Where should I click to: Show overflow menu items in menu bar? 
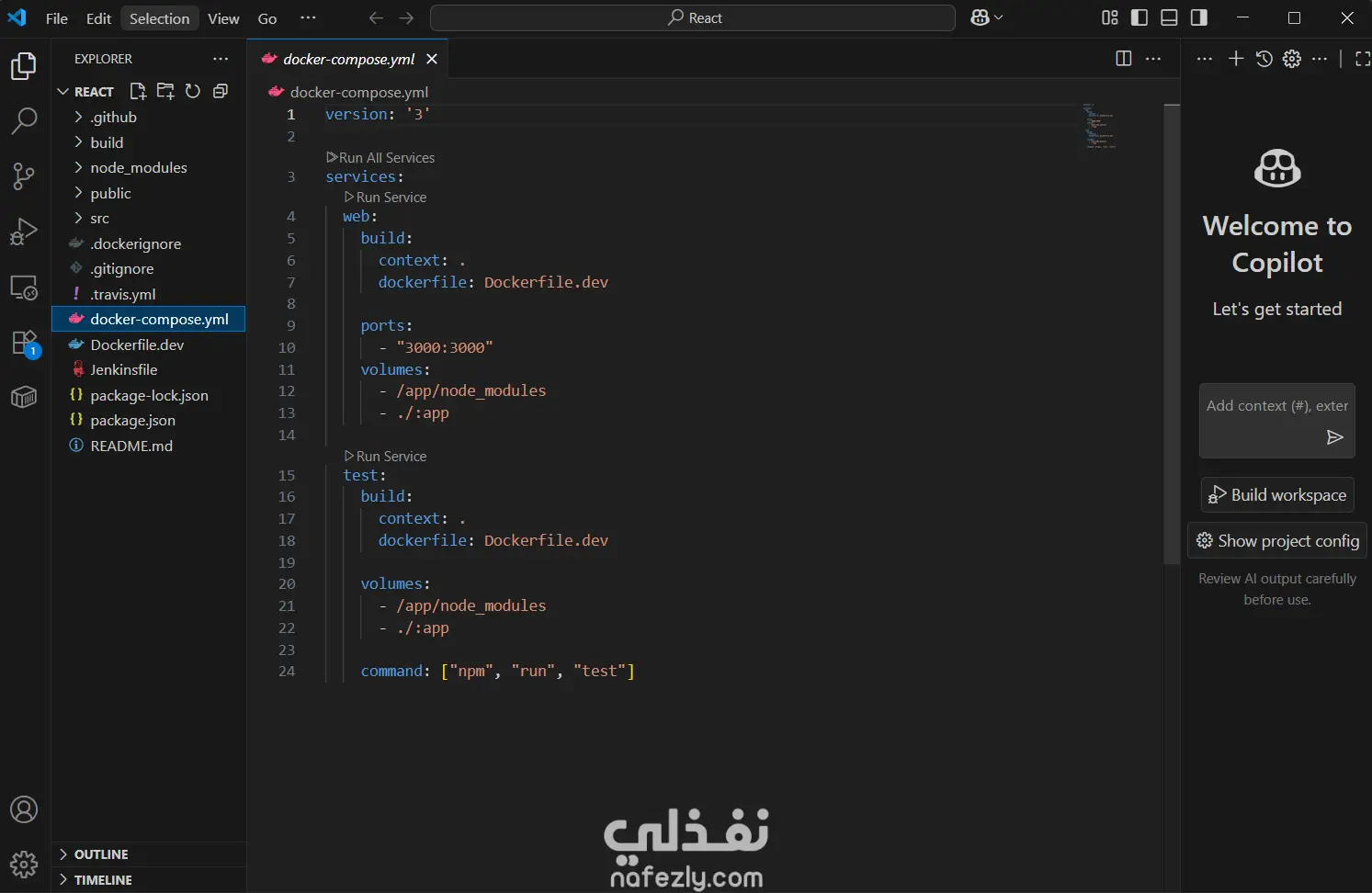[308, 18]
